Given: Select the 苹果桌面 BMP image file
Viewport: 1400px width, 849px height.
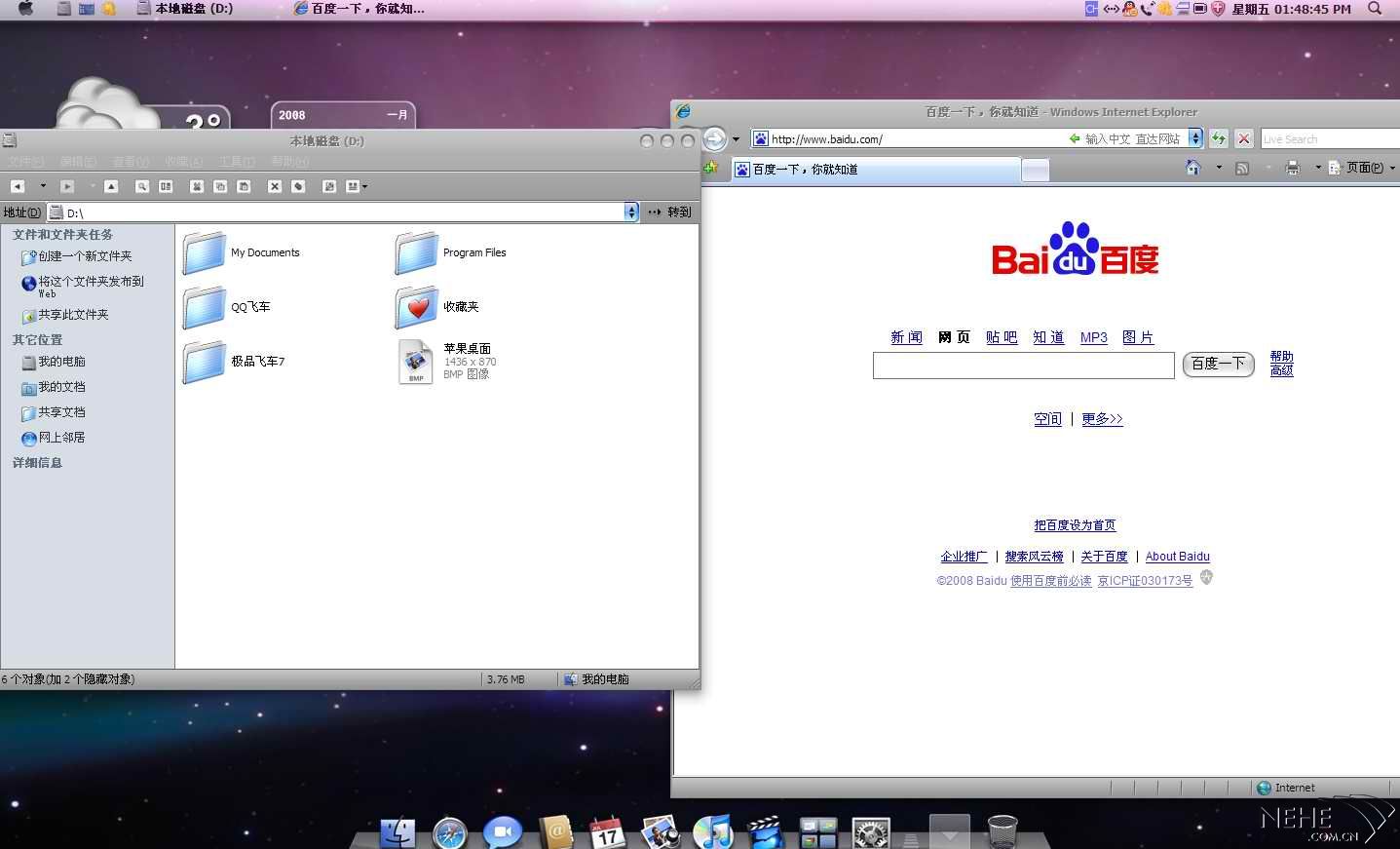Looking at the screenshot, I should tap(447, 362).
